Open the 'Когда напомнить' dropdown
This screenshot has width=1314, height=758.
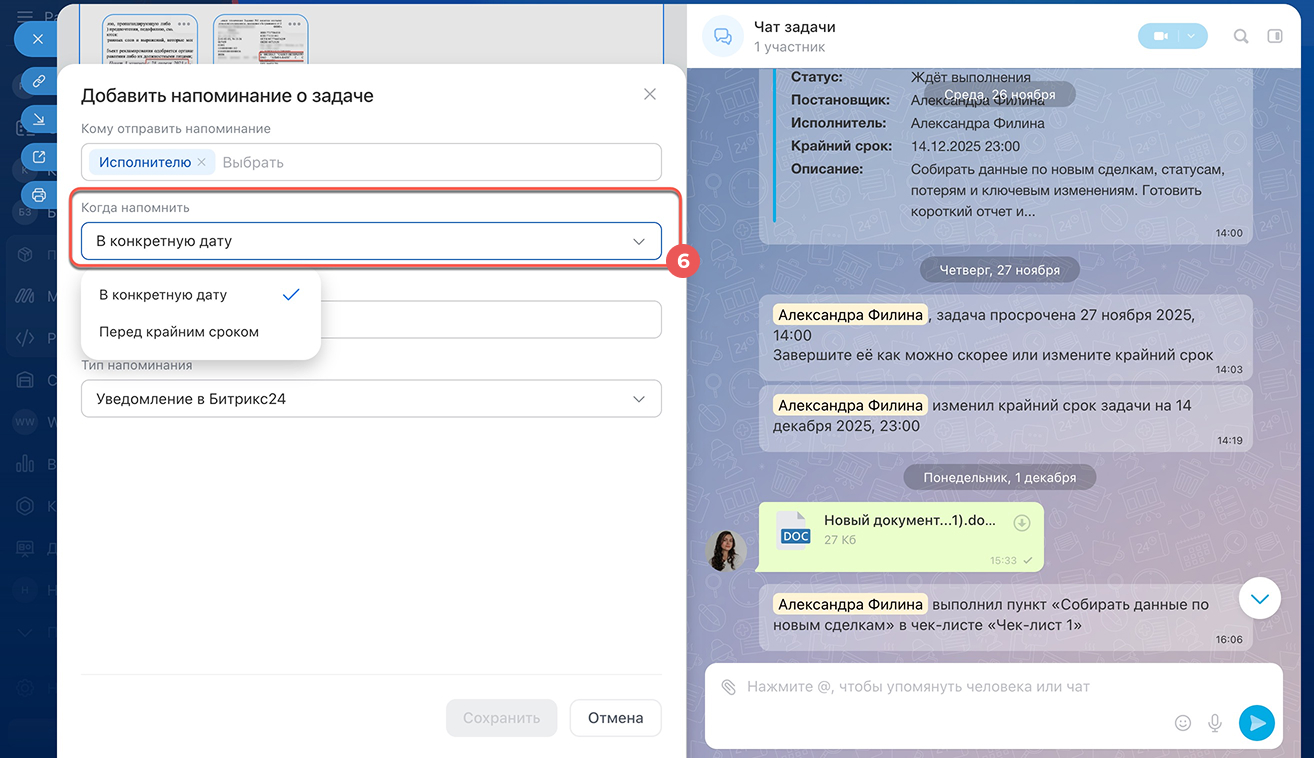(x=371, y=241)
